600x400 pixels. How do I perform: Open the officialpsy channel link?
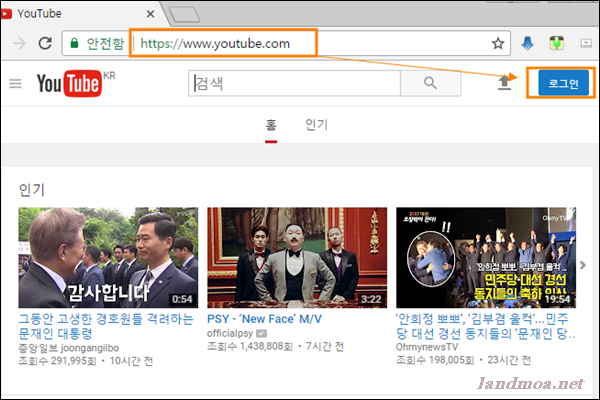(x=230, y=333)
